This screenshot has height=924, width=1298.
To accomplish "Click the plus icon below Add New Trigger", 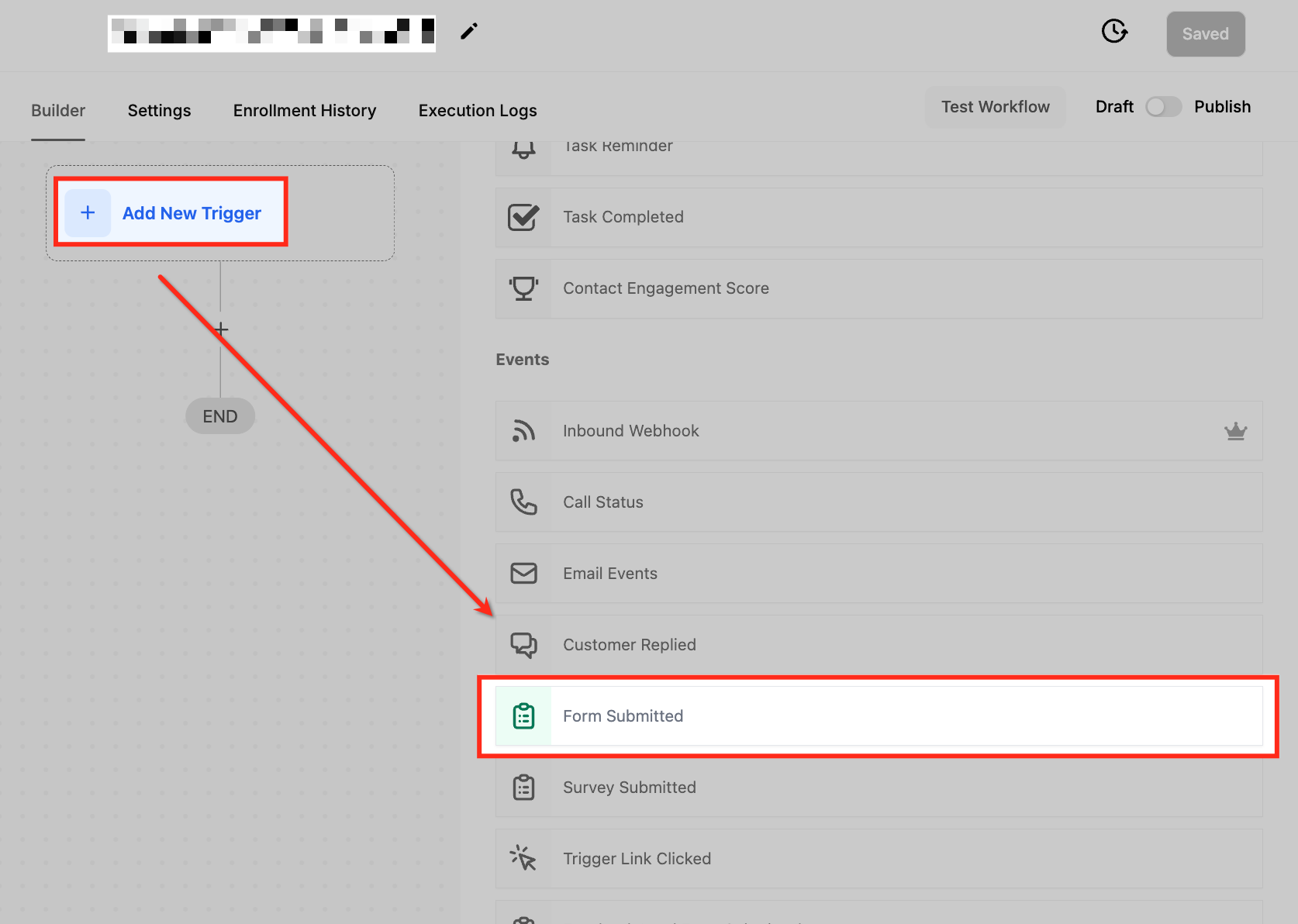I will [x=220, y=329].
